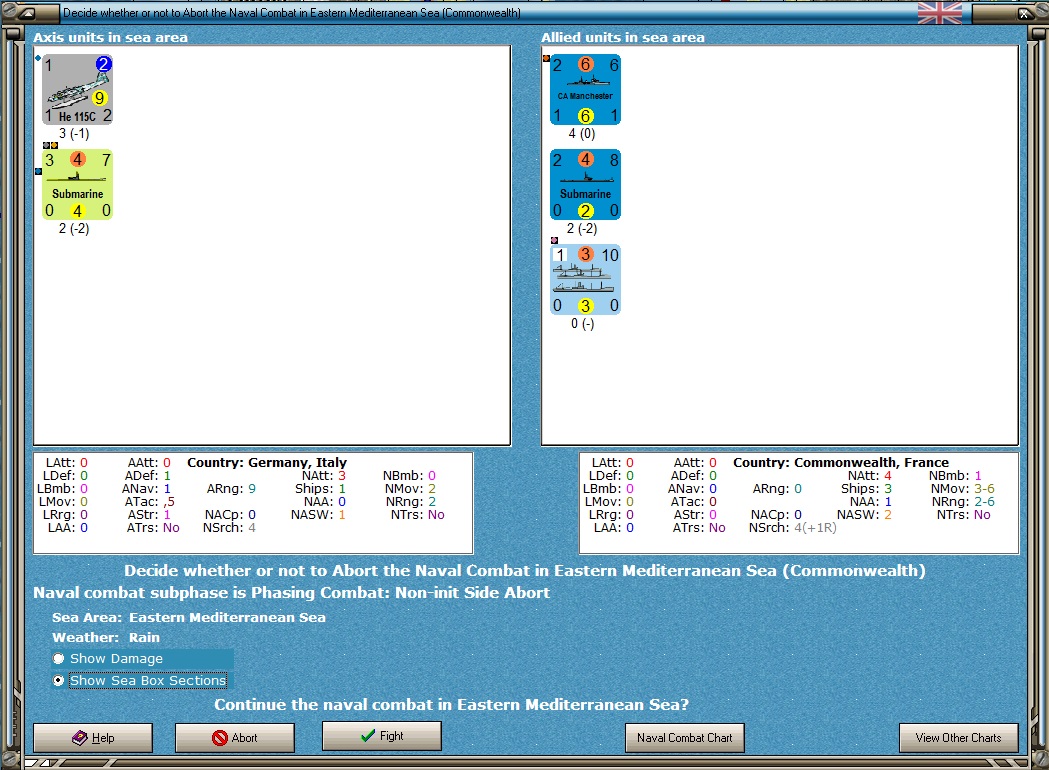Click the 4 (0) label under CA Manchester
The image size is (1049, 770).
(581, 133)
